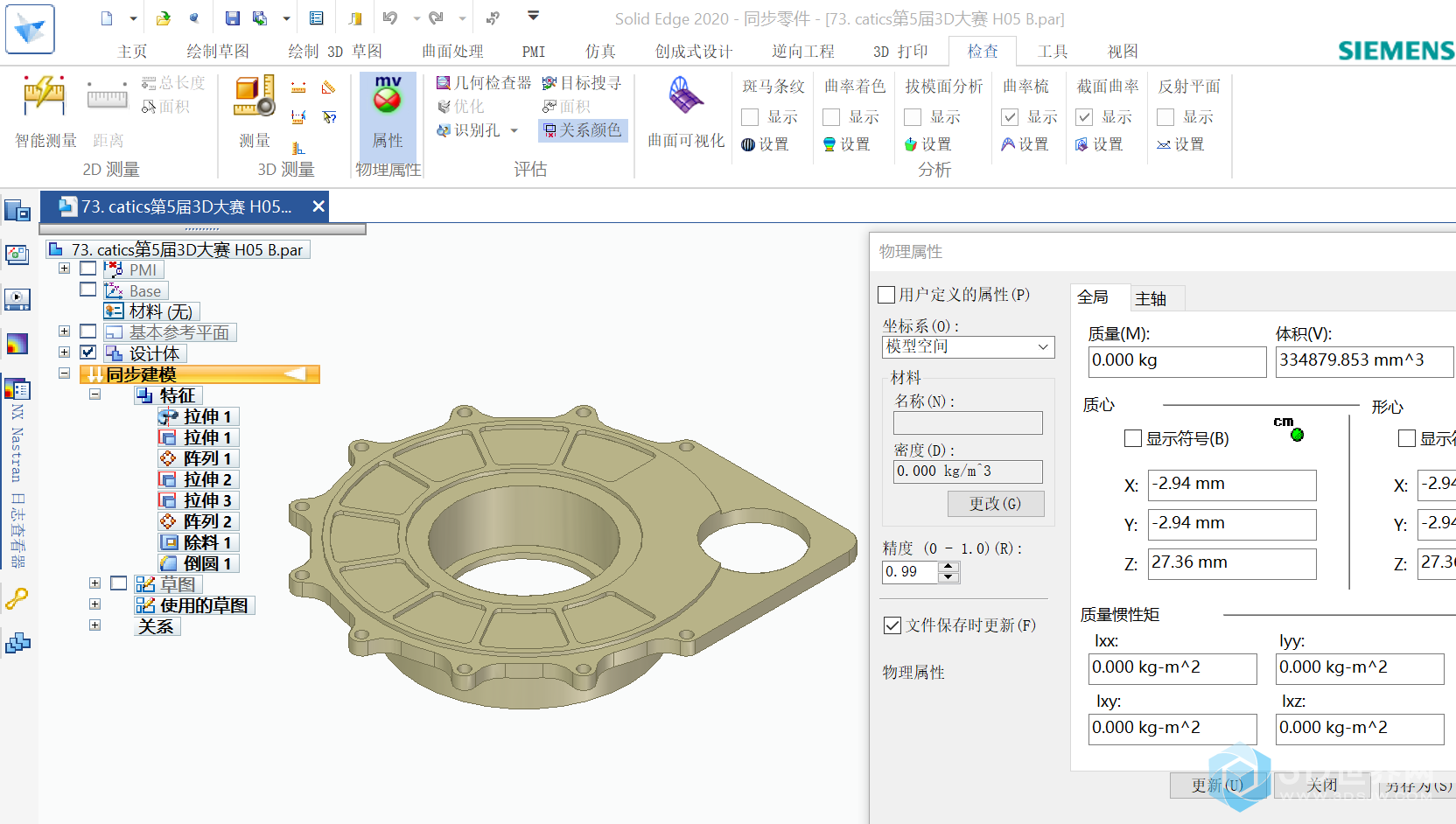Select the 3D 测量 measure tool
The width and height of the screenshot is (1456, 824).
coord(255,112)
